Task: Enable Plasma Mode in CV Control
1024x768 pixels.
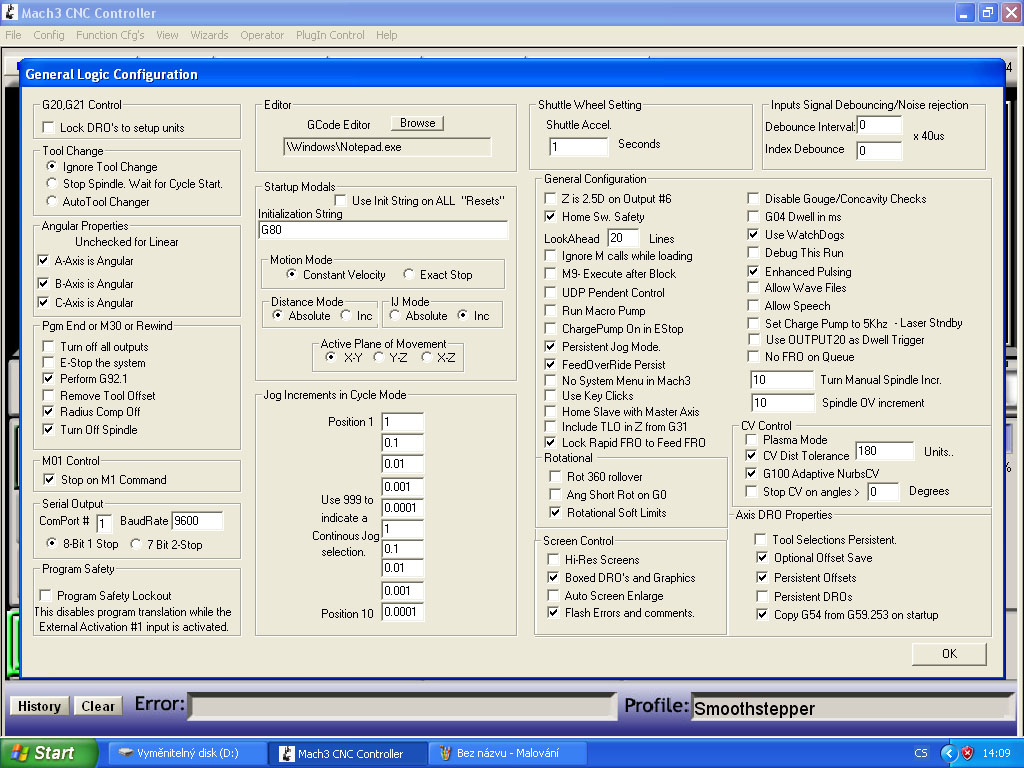Action: (x=752, y=440)
